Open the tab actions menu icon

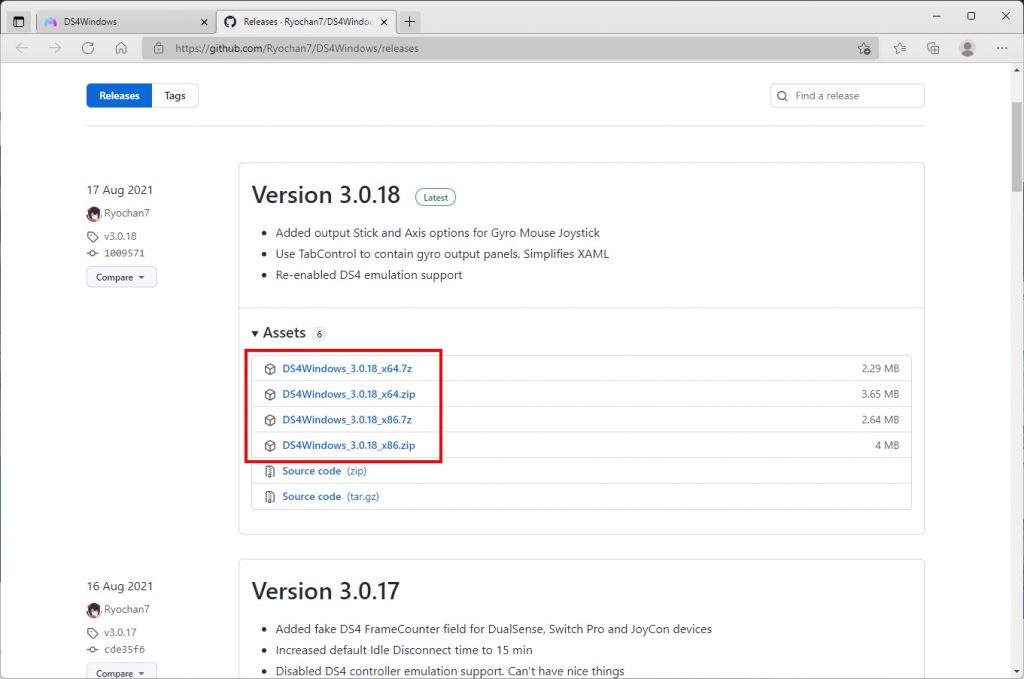[x=18, y=22]
